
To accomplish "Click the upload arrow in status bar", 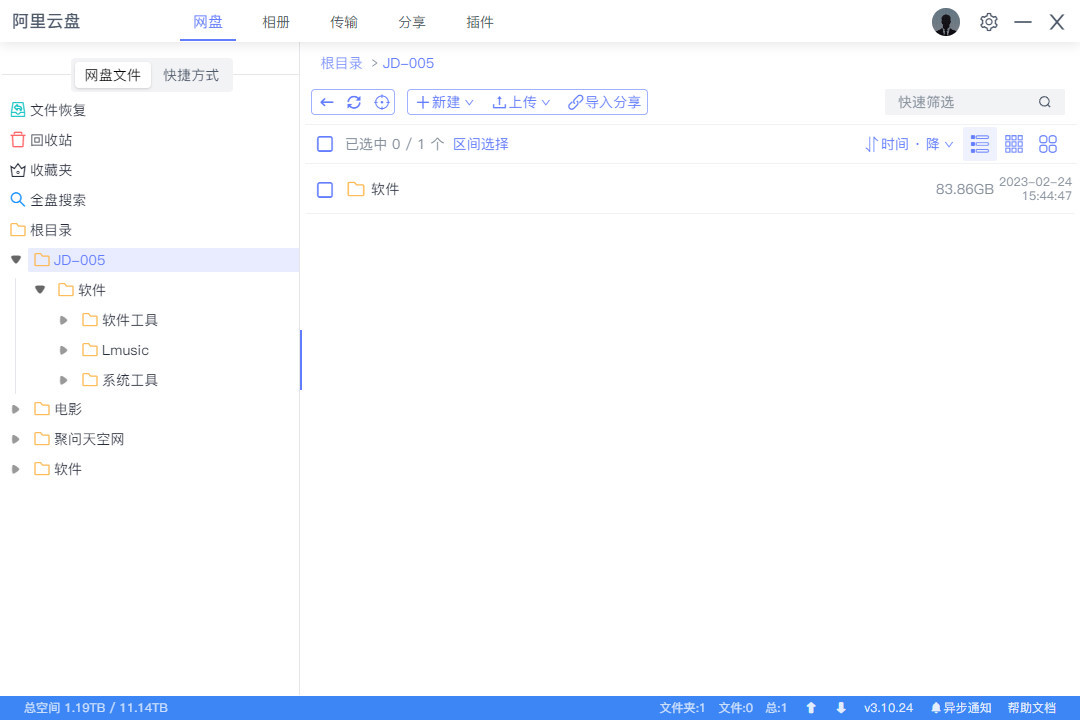I will point(811,708).
